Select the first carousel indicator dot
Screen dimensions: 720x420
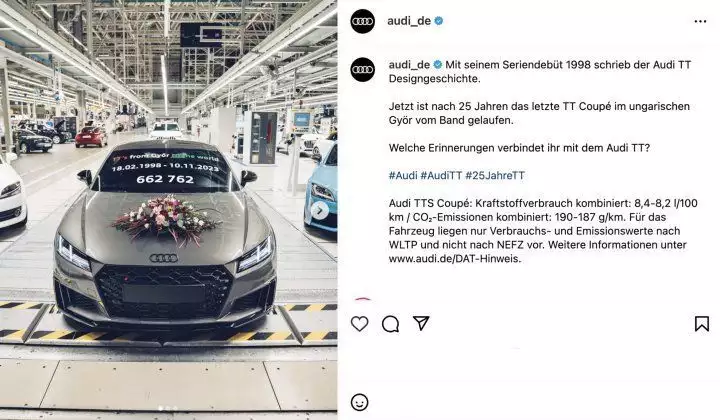[160, 408]
